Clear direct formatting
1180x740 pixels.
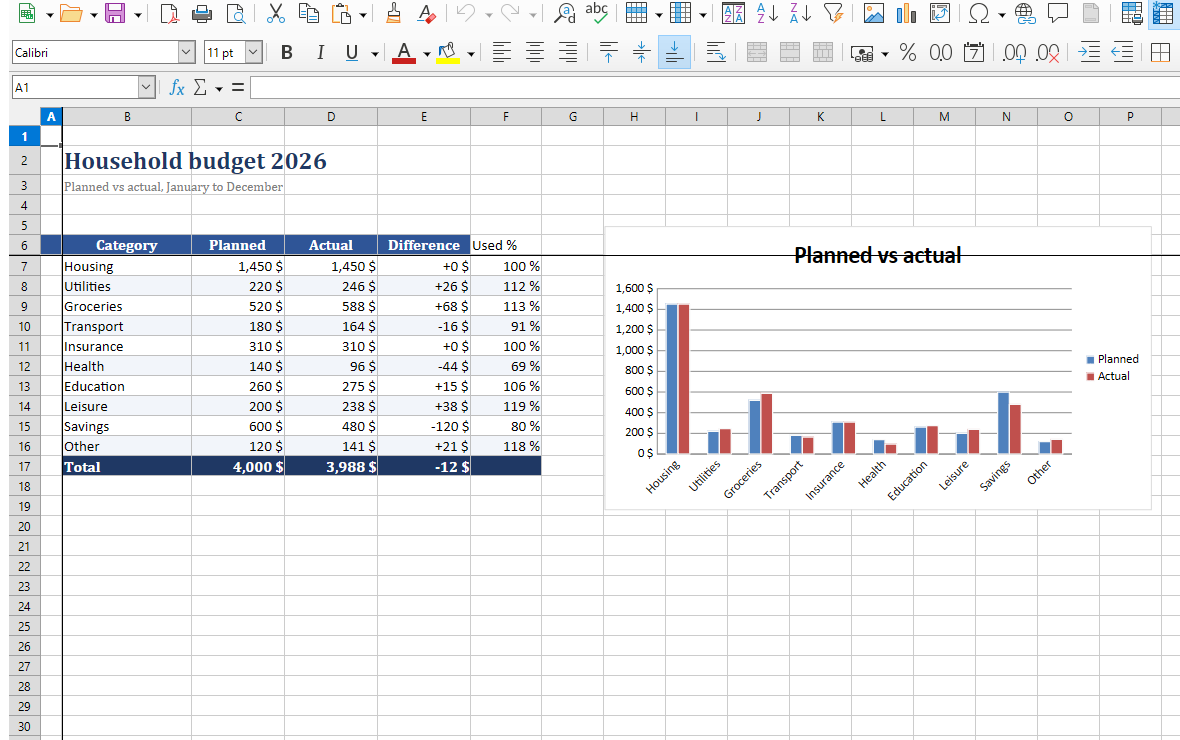427,13
